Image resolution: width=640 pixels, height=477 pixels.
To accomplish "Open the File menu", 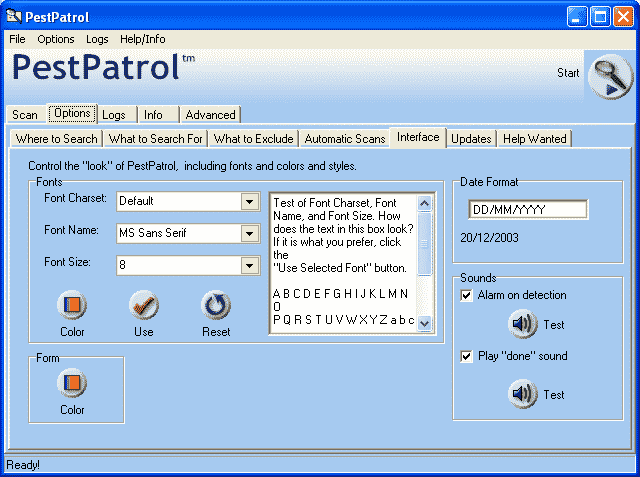I will [17, 39].
